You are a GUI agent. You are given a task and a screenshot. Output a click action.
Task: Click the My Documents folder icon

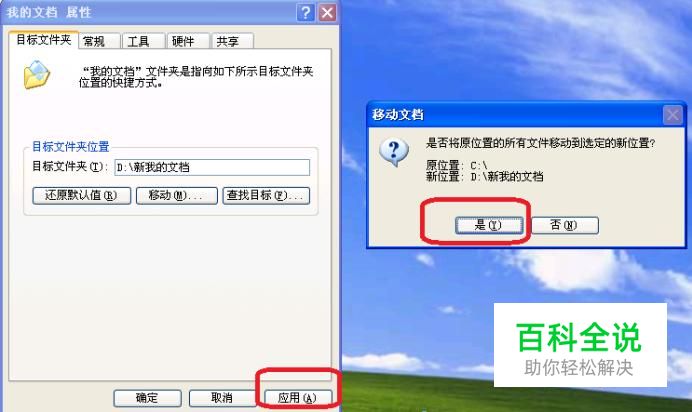37,75
